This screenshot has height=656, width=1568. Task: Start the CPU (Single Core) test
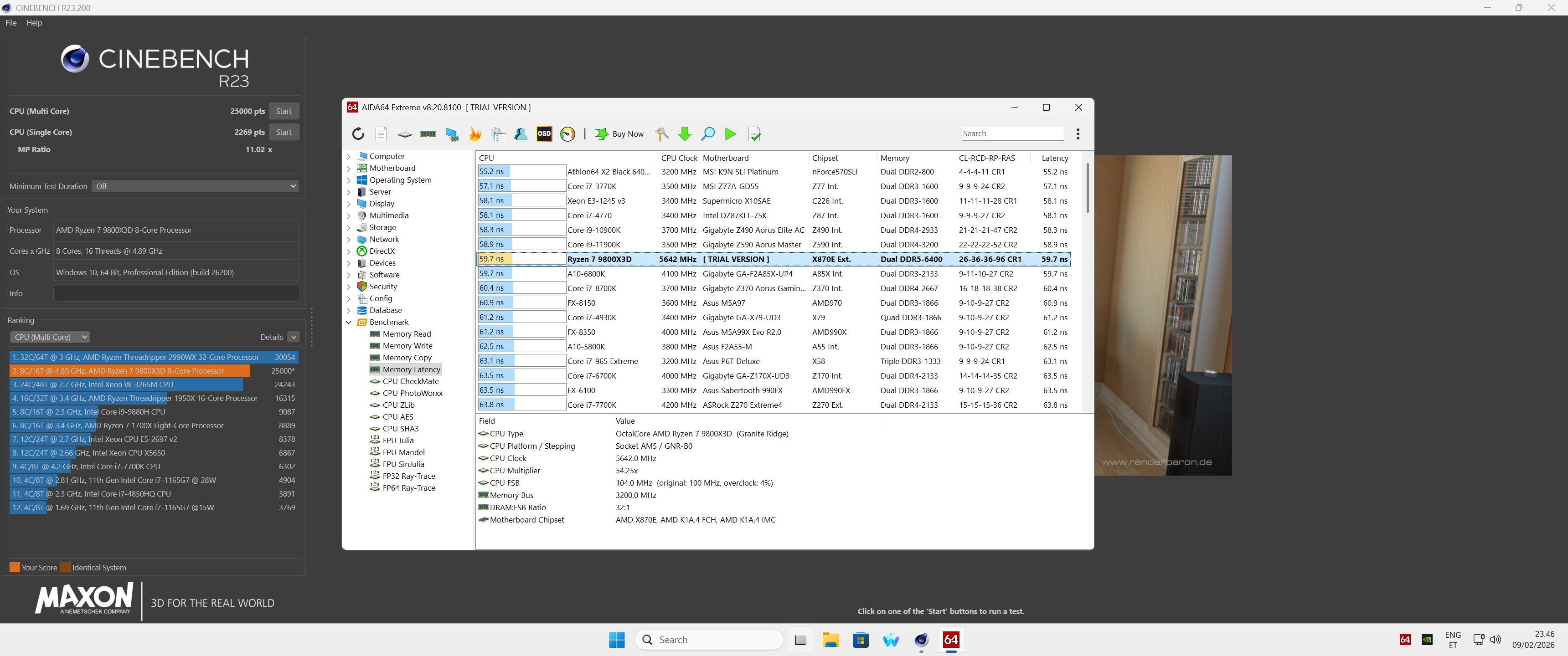click(x=284, y=132)
